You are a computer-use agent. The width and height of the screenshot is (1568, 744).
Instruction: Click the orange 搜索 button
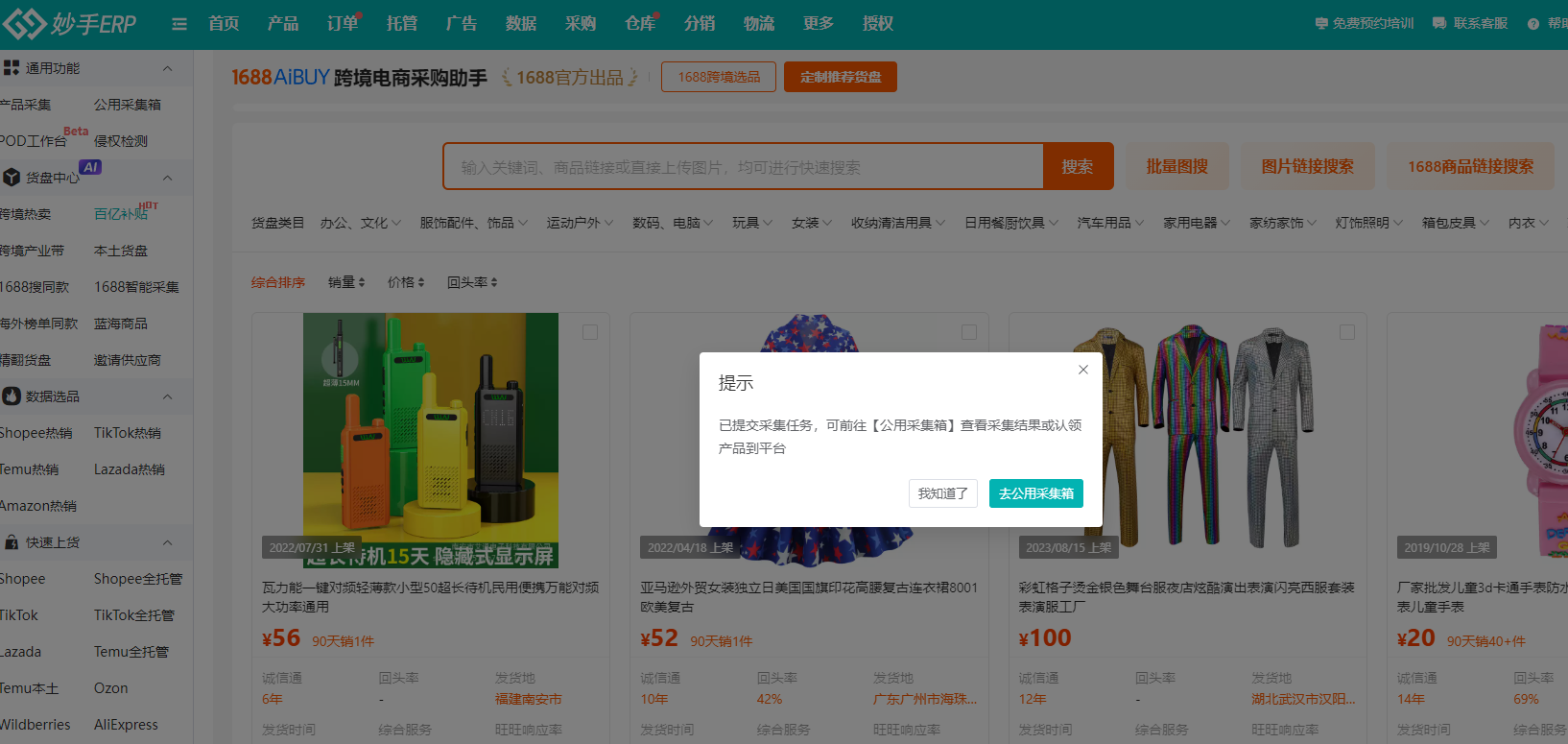point(1078,166)
